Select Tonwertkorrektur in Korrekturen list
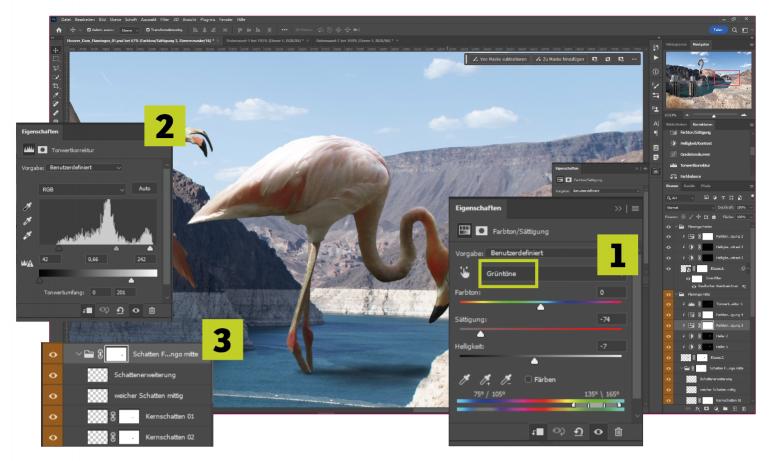 tap(694, 165)
